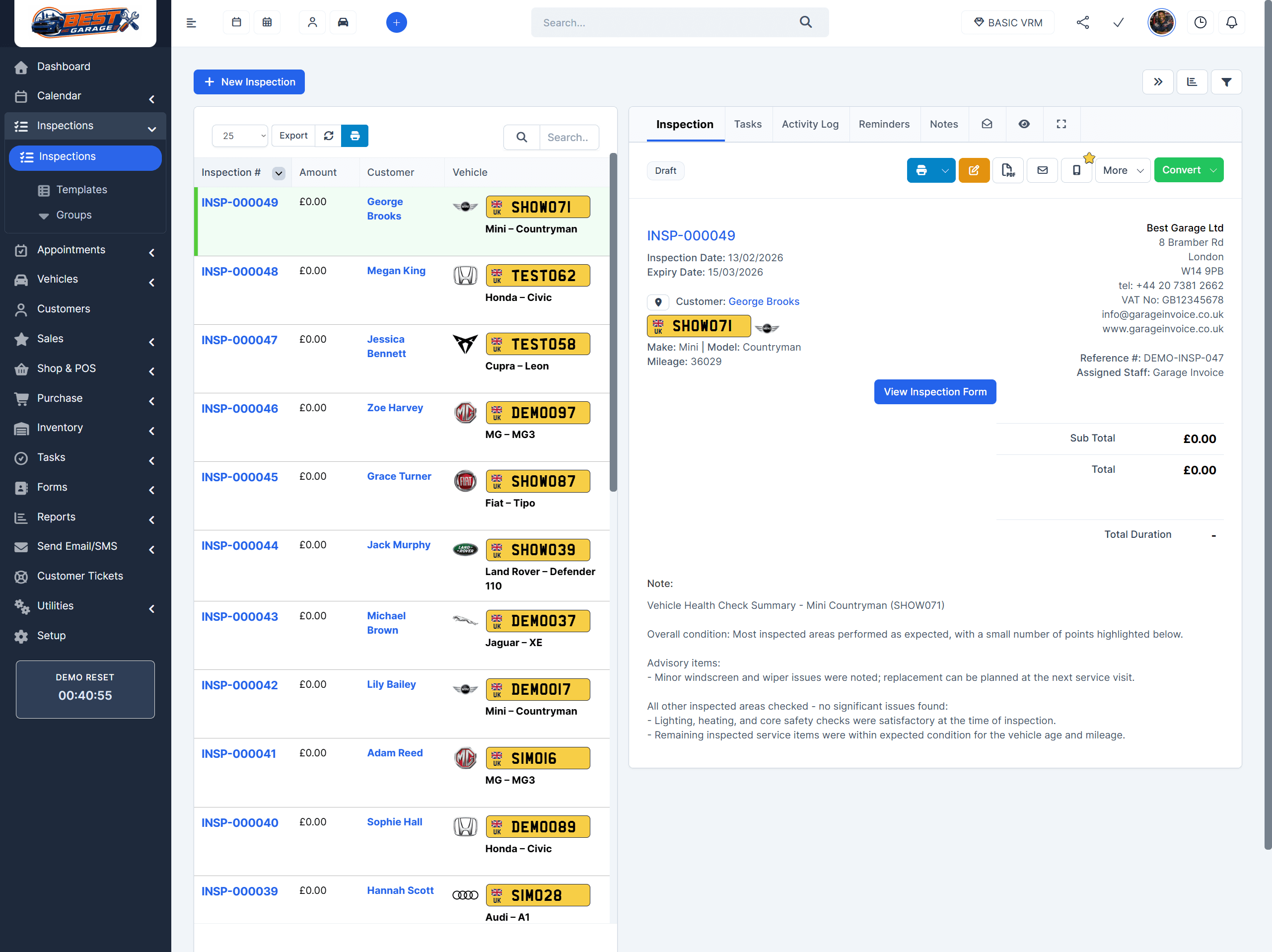This screenshot has width=1272, height=952.
Task: Download the inspection as PDF icon
Action: (1007, 170)
